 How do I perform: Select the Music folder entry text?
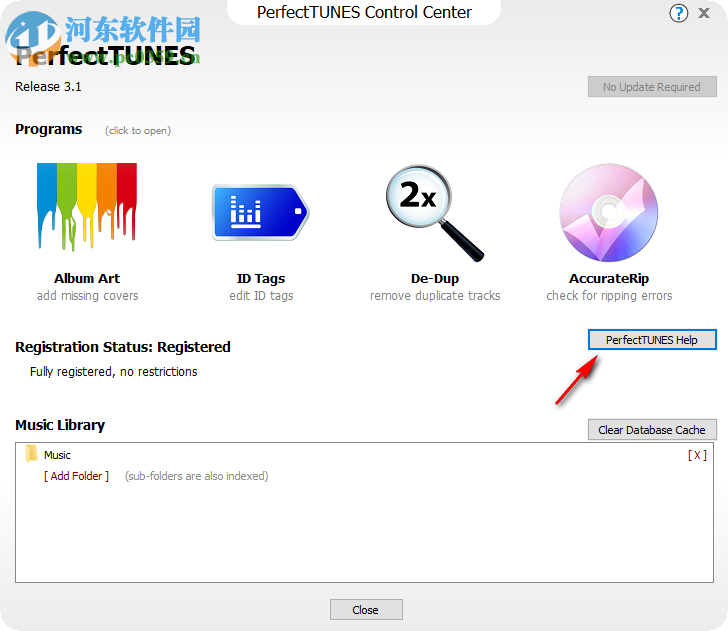coord(57,455)
